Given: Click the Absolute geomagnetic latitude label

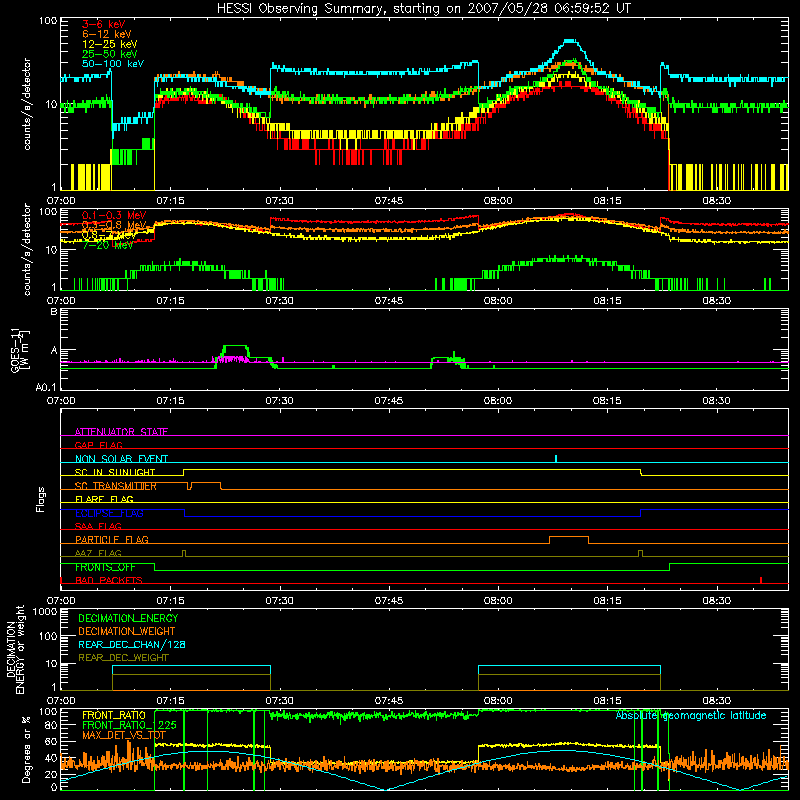Looking at the screenshot, I should pyautogui.click(x=691, y=715).
